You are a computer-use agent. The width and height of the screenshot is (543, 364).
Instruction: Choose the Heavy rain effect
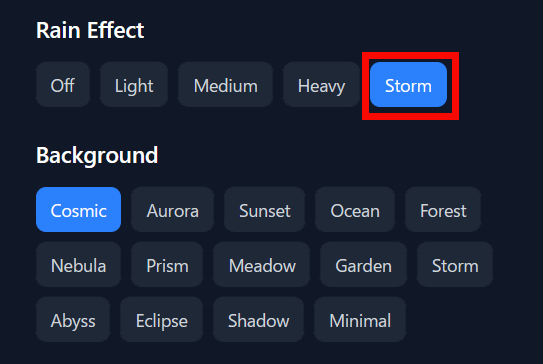pyautogui.click(x=321, y=85)
